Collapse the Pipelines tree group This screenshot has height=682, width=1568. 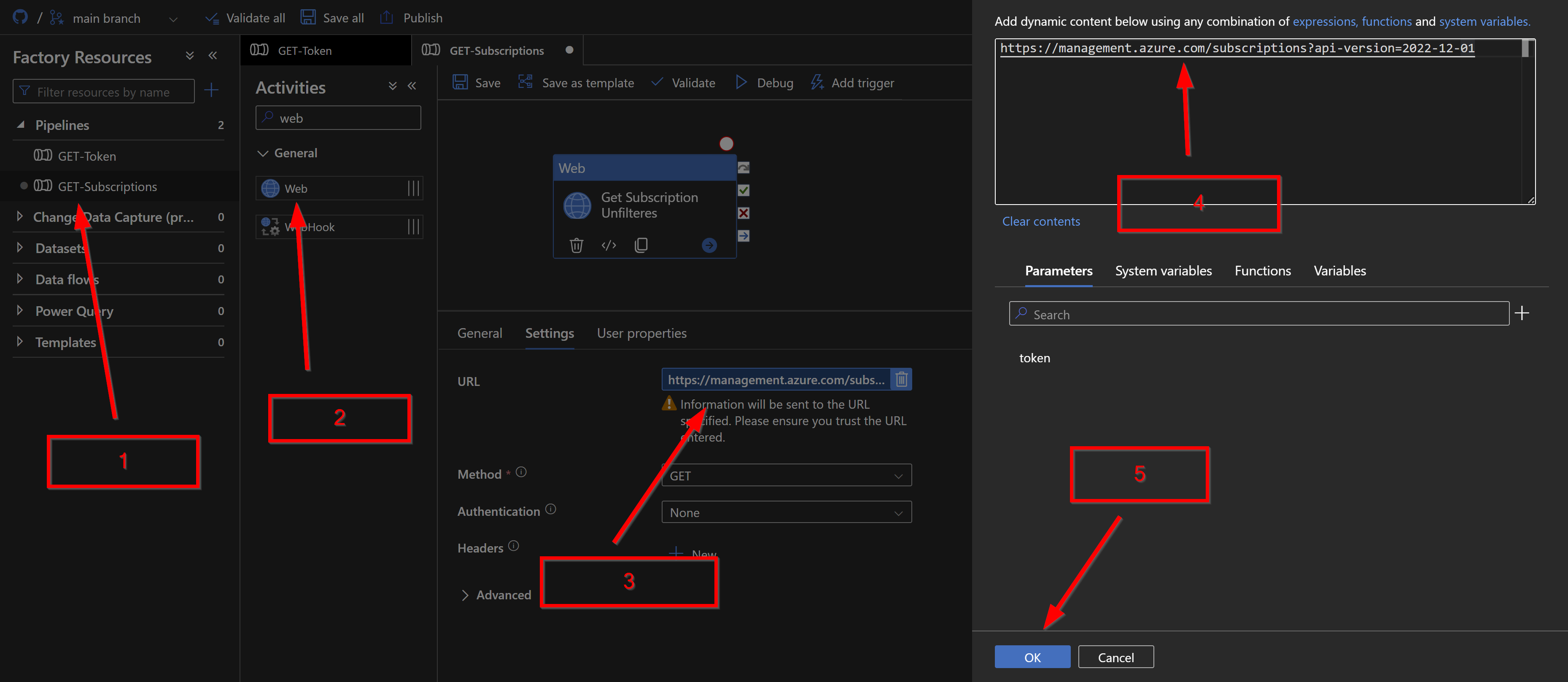point(21,125)
